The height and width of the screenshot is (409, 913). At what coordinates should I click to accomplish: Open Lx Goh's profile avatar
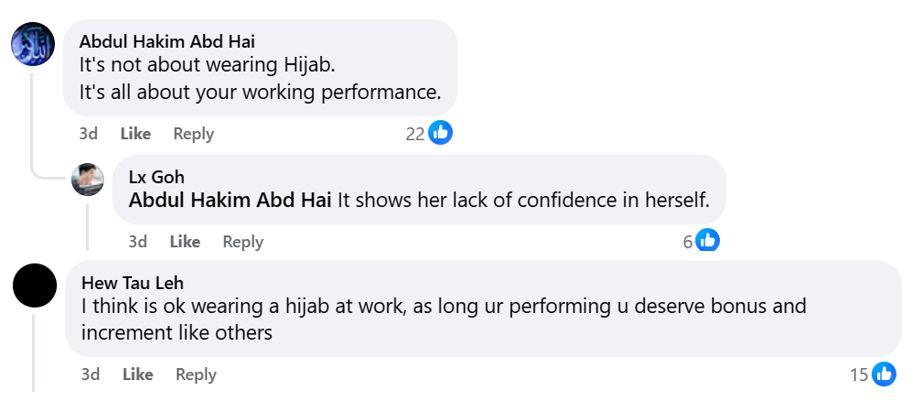pos(88,180)
